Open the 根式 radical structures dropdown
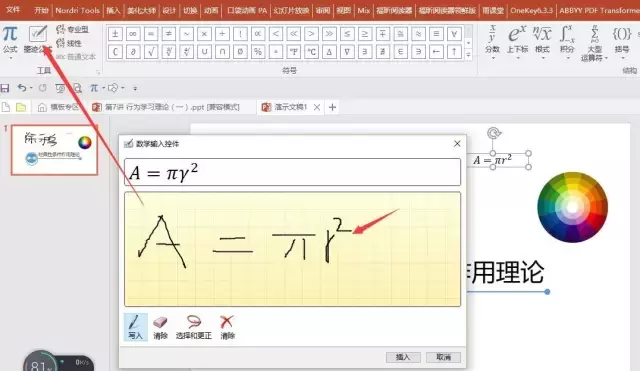The height and width of the screenshot is (371, 640). (542, 42)
